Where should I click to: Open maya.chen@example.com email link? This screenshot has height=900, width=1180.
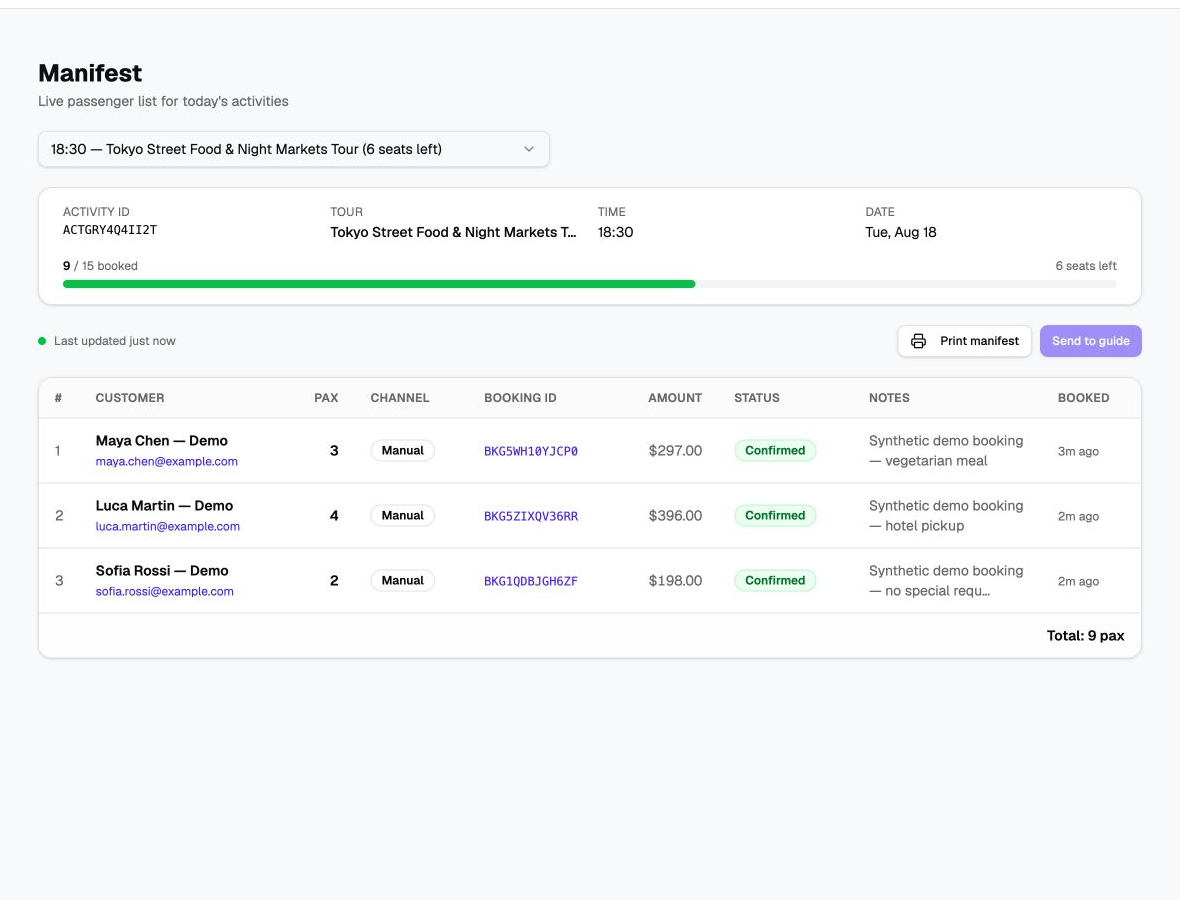166,461
